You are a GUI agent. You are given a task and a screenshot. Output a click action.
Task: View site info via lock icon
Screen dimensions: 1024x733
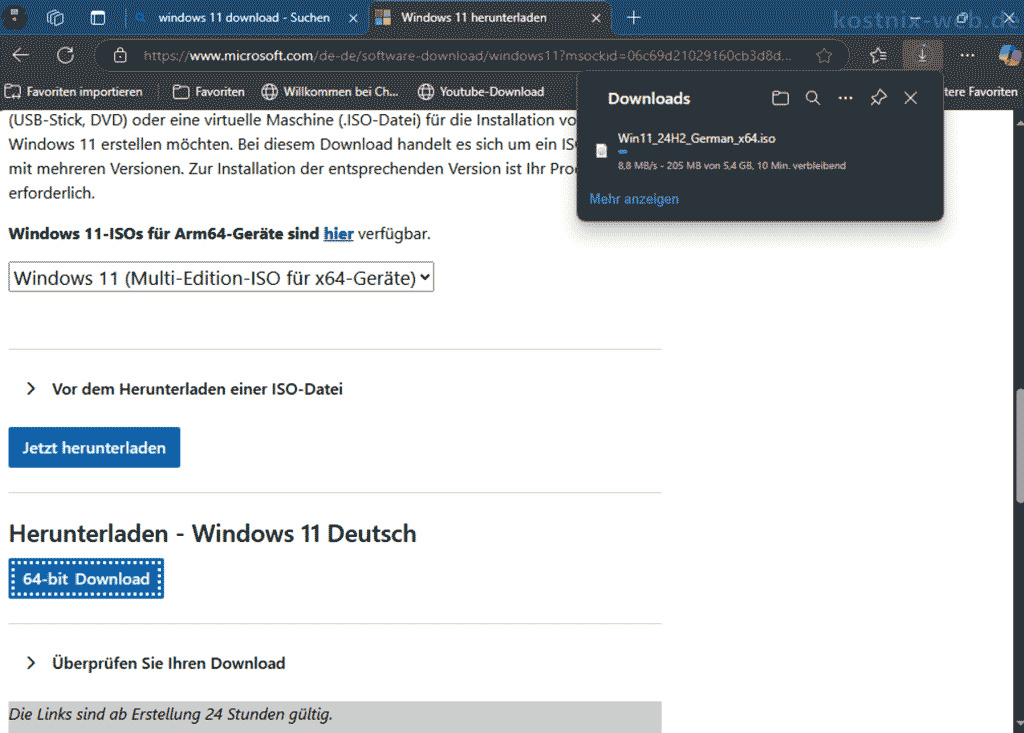pos(120,56)
